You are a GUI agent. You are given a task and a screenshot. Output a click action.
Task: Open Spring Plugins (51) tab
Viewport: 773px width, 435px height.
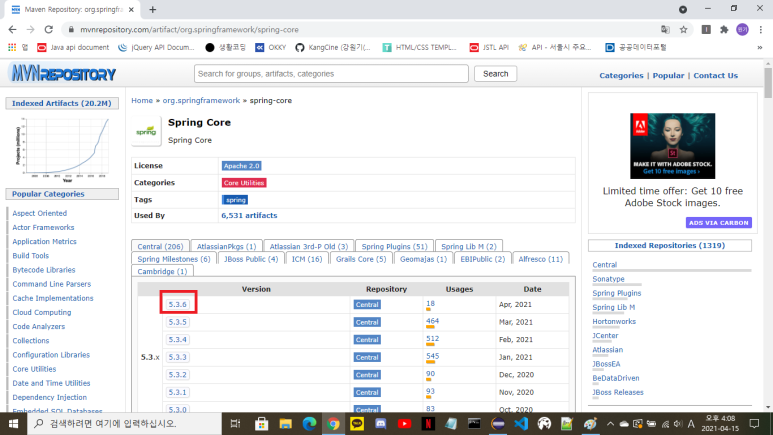coord(394,246)
